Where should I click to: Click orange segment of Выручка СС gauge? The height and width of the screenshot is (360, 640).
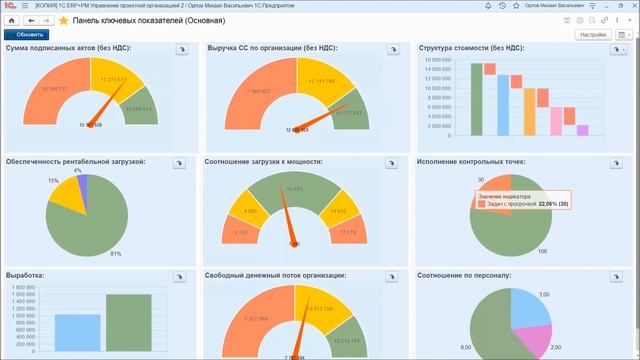tap(258, 92)
